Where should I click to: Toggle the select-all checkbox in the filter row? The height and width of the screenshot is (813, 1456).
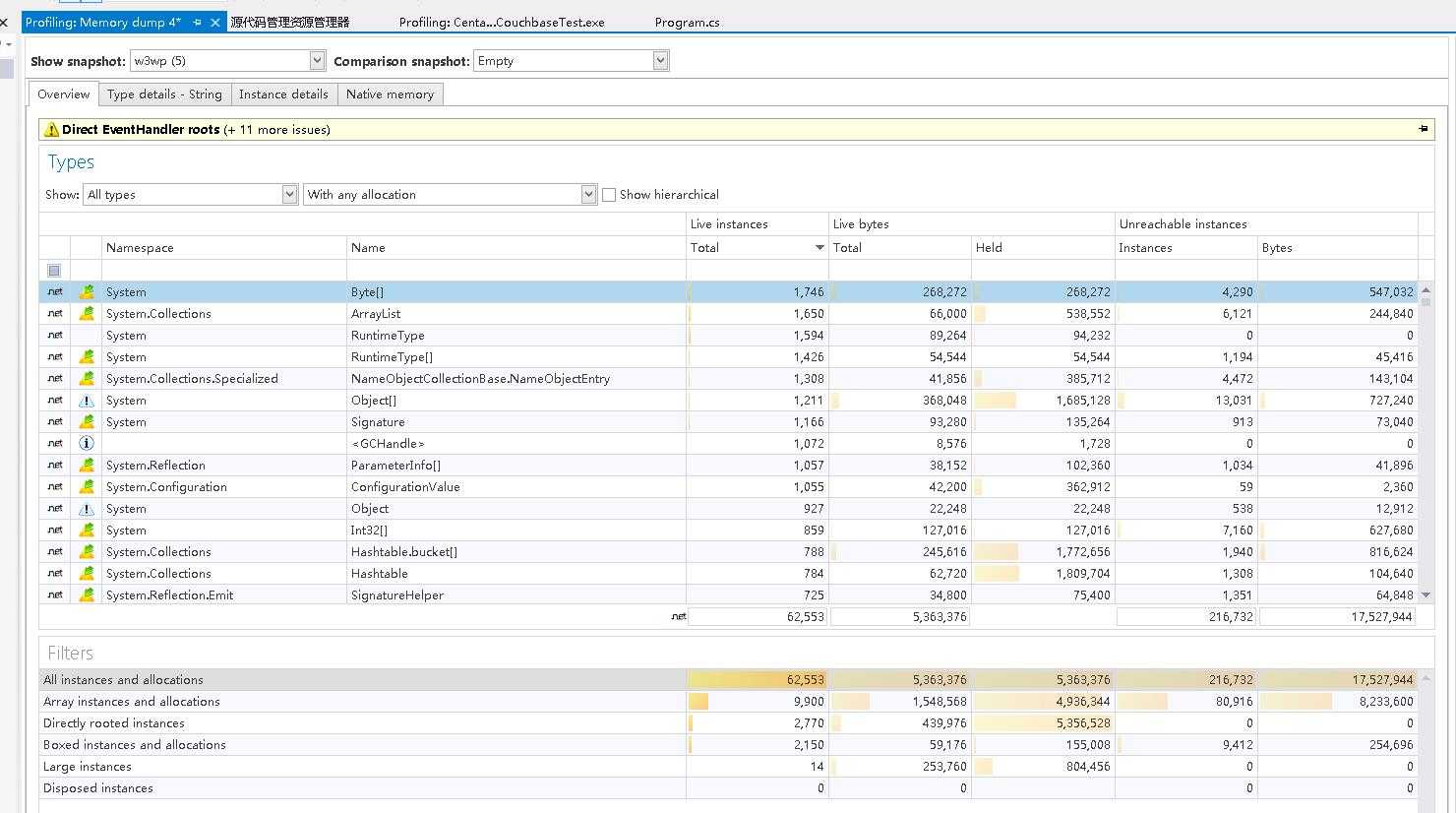[54, 271]
